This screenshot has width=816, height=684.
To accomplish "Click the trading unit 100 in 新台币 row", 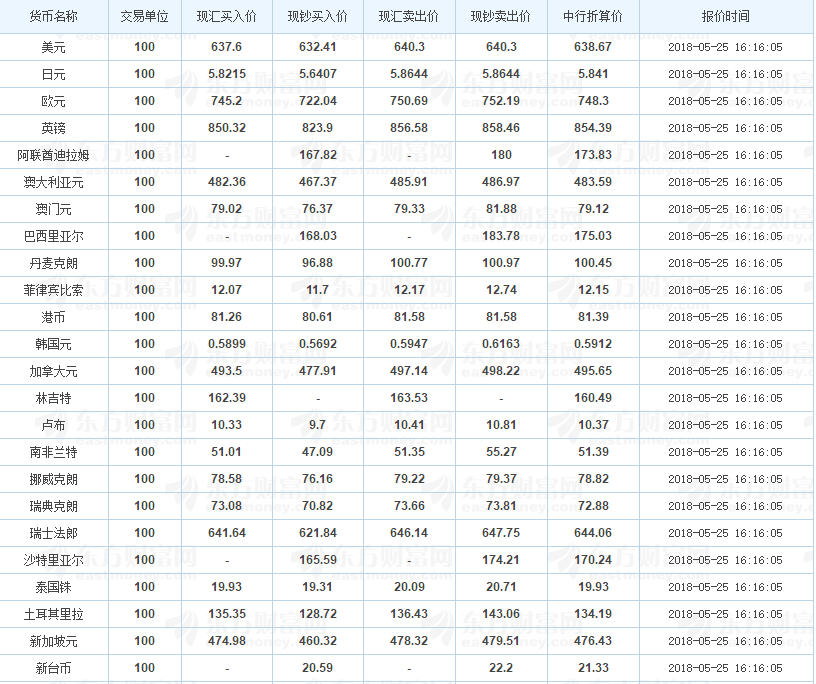I will pyautogui.click(x=145, y=668).
